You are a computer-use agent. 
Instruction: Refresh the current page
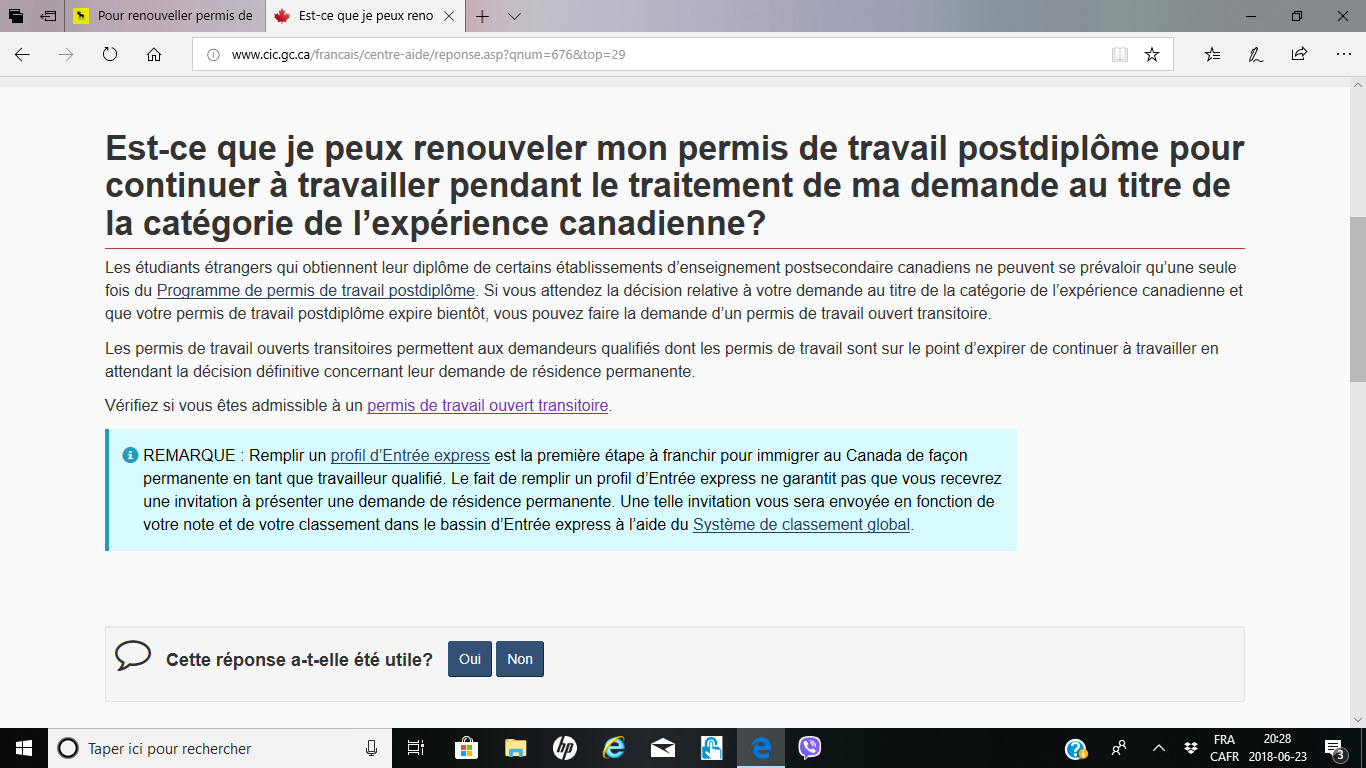pos(110,55)
